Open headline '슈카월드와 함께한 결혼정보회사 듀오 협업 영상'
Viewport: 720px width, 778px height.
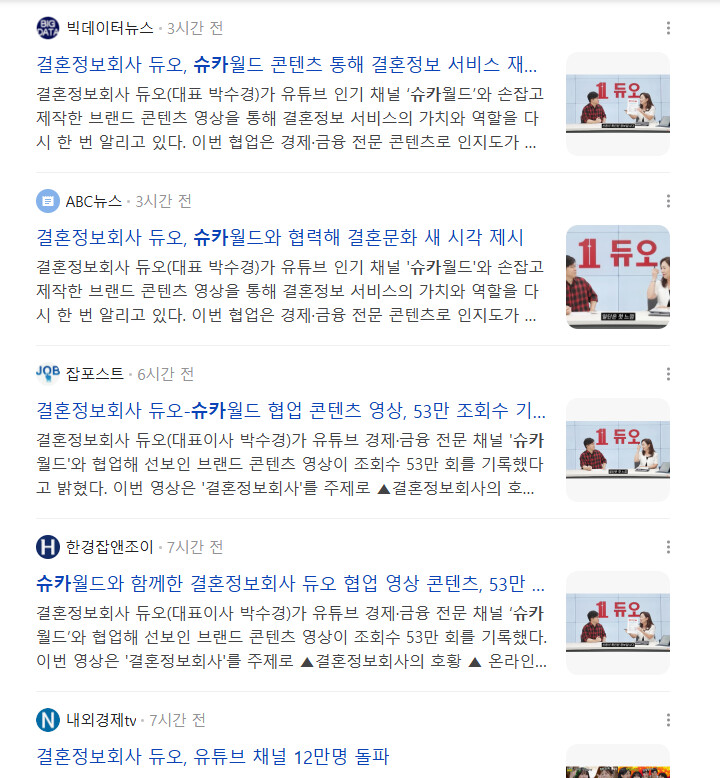pos(290,584)
